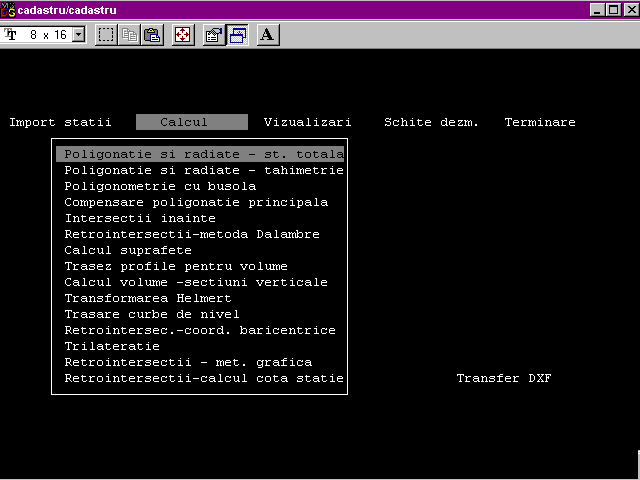Click the Copy toolbar icon
640x480 pixels.
[x=129, y=35]
